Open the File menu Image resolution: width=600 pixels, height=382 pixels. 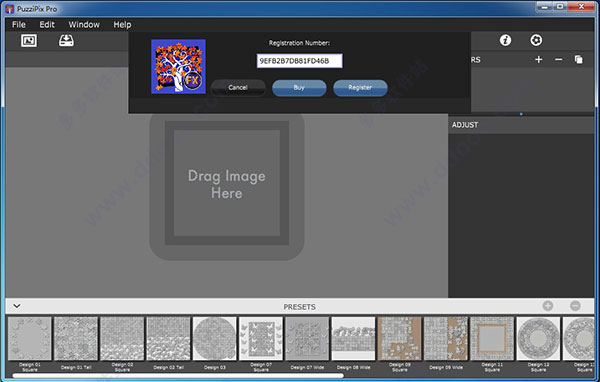tap(19, 24)
